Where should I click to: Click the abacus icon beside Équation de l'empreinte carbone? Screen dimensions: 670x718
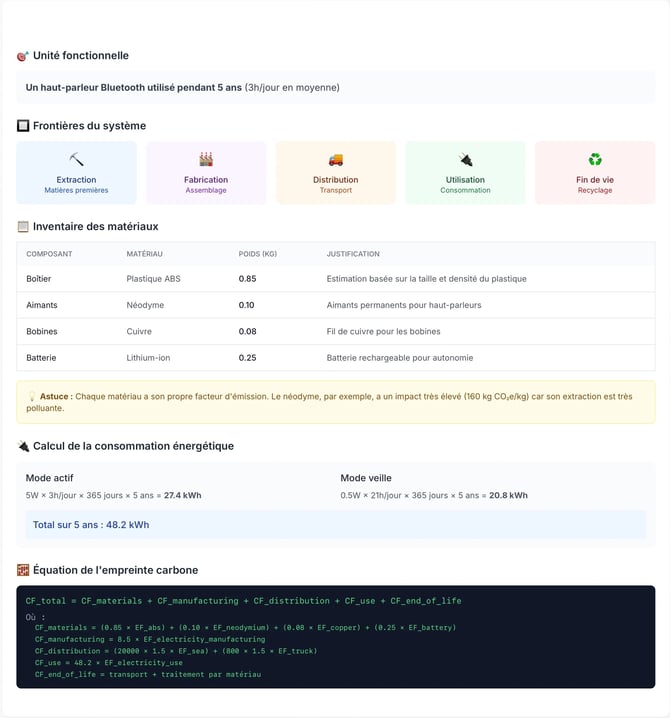[23, 570]
